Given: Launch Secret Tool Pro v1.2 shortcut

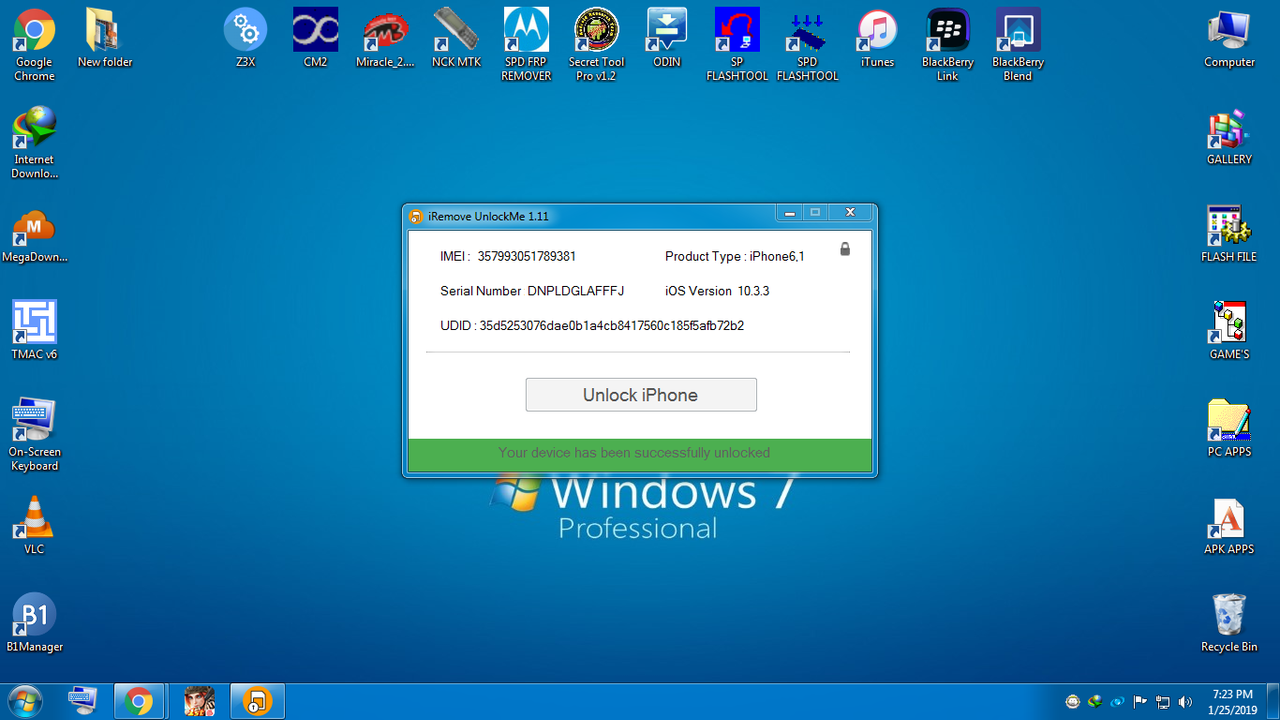Looking at the screenshot, I should tap(596, 45).
